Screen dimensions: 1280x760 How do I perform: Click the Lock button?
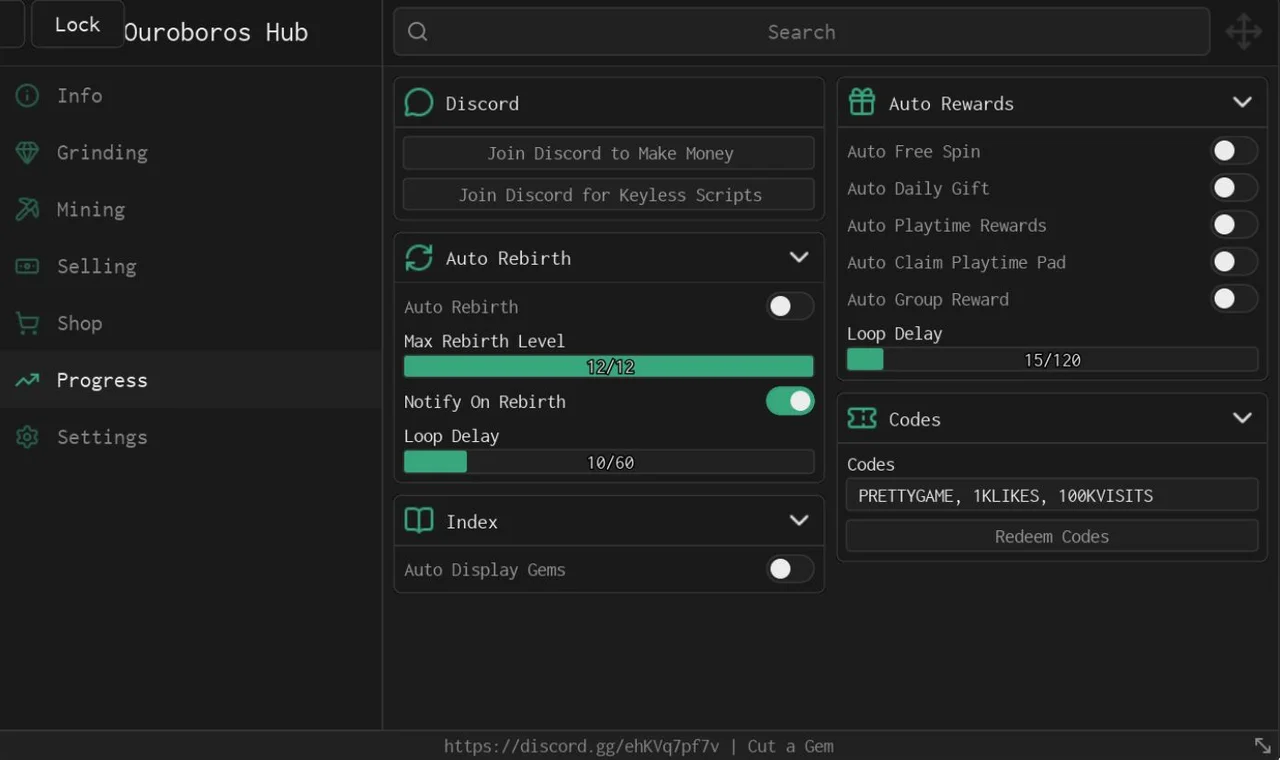tap(78, 25)
